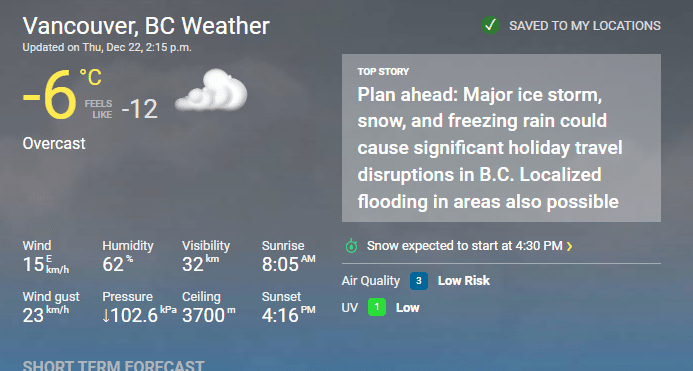This screenshot has width=693, height=371.
Task: Open Snow expected to start at 4:30 PM
Action: click(465, 245)
